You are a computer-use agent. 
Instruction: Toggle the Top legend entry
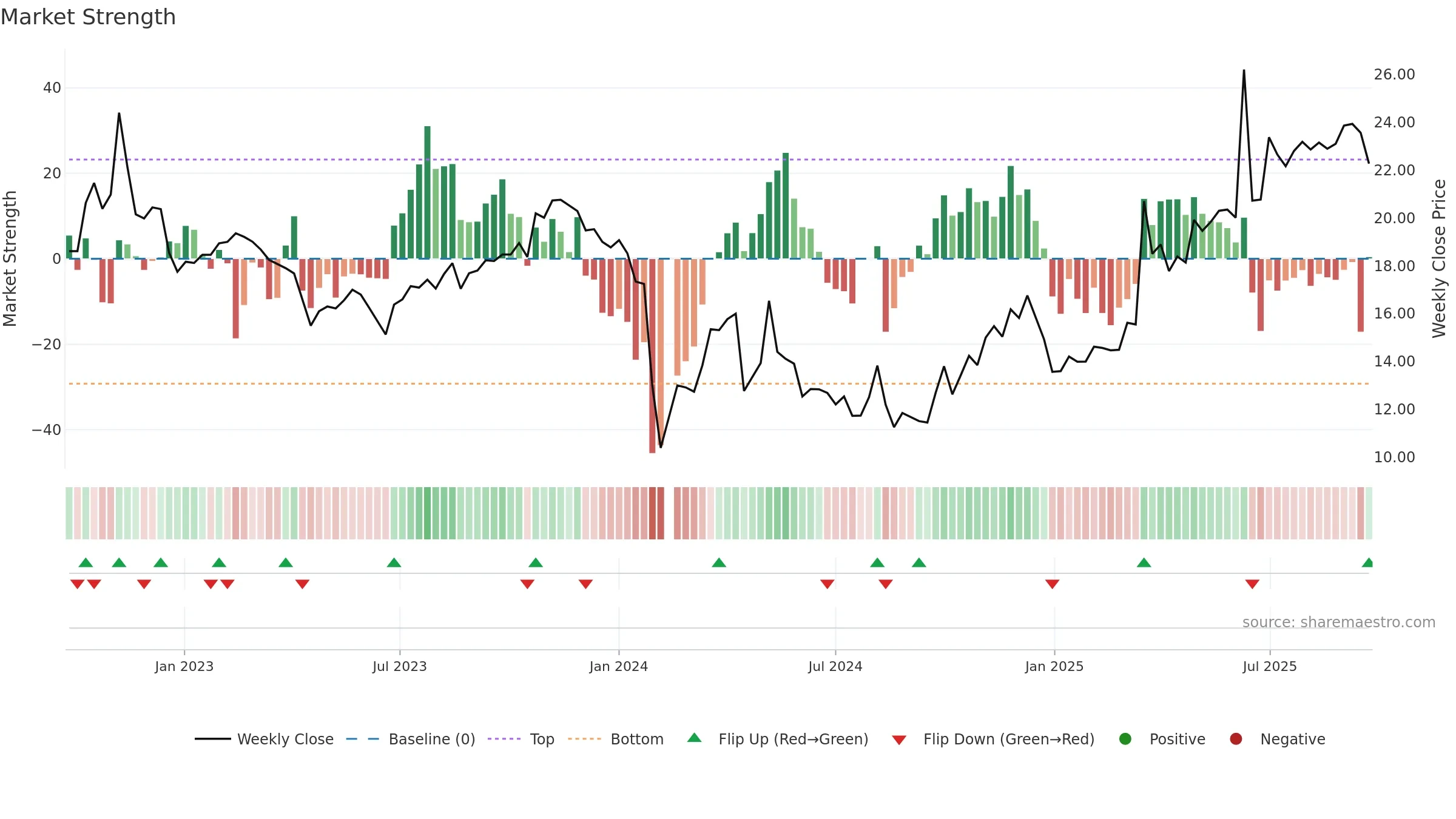pos(521,739)
